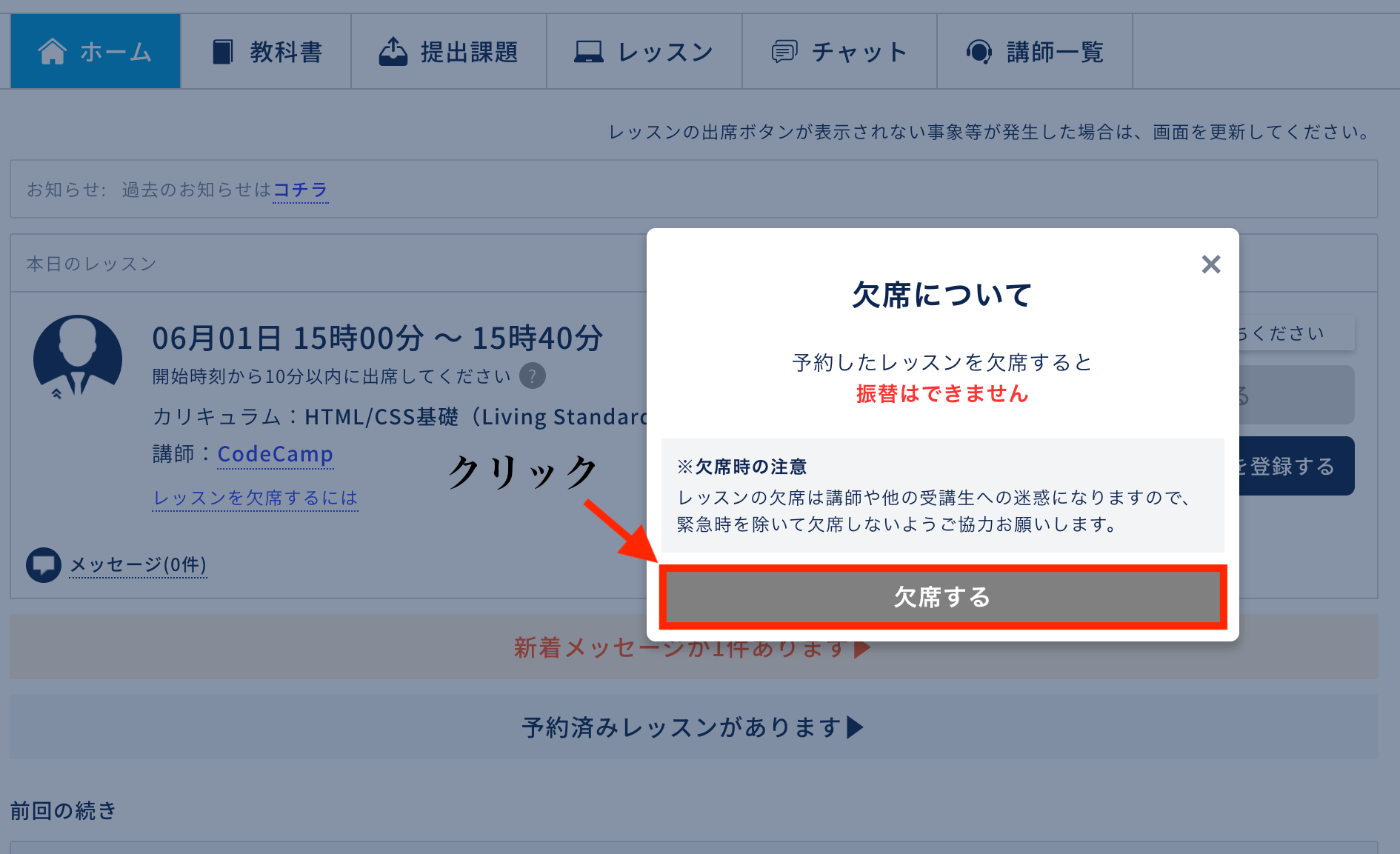1400x854 pixels.
Task: Click the partially hidden 登録する button
Action: [x=1296, y=466]
